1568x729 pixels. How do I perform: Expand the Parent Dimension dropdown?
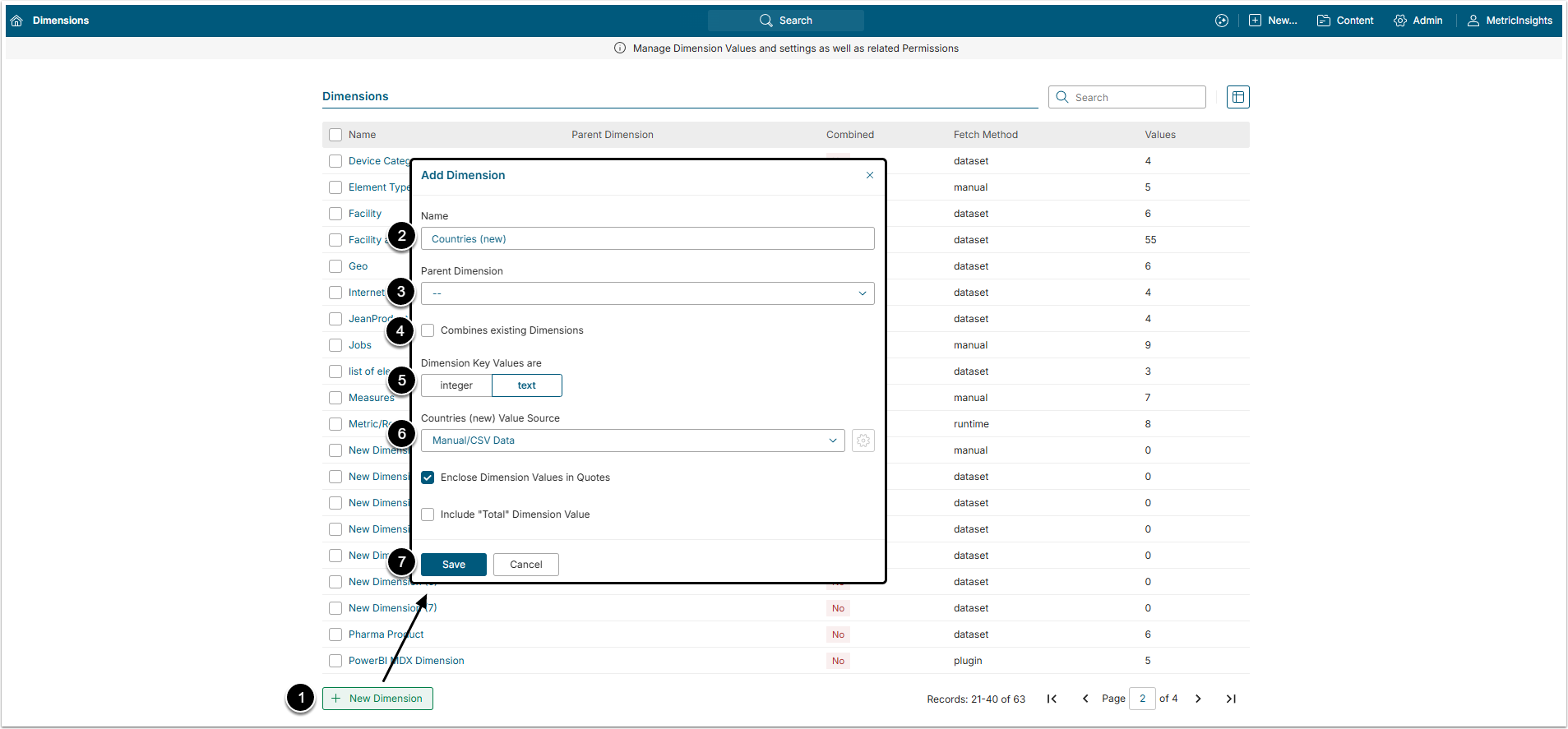pyautogui.click(x=647, y=293)
